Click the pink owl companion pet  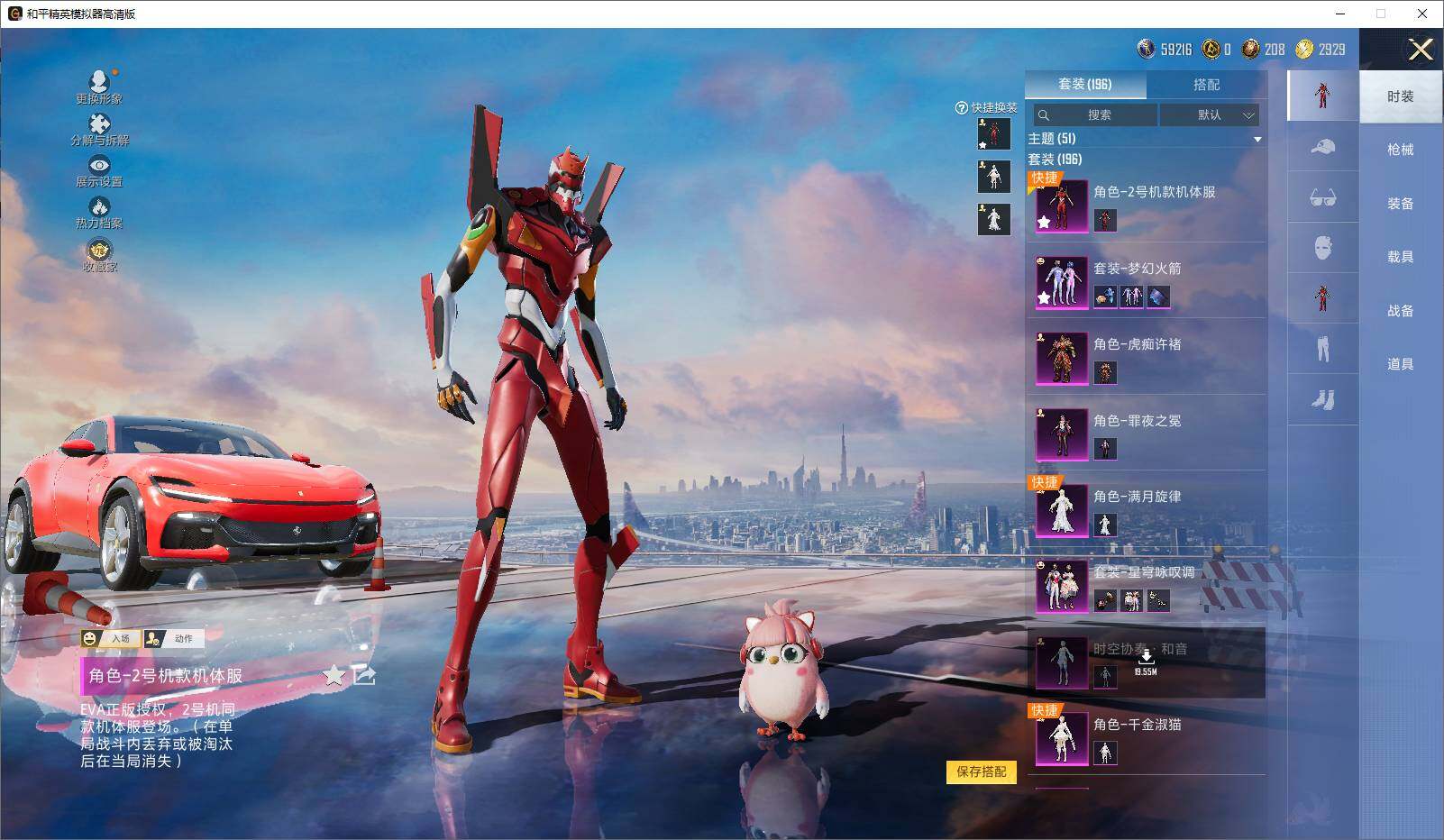(782, 669)
